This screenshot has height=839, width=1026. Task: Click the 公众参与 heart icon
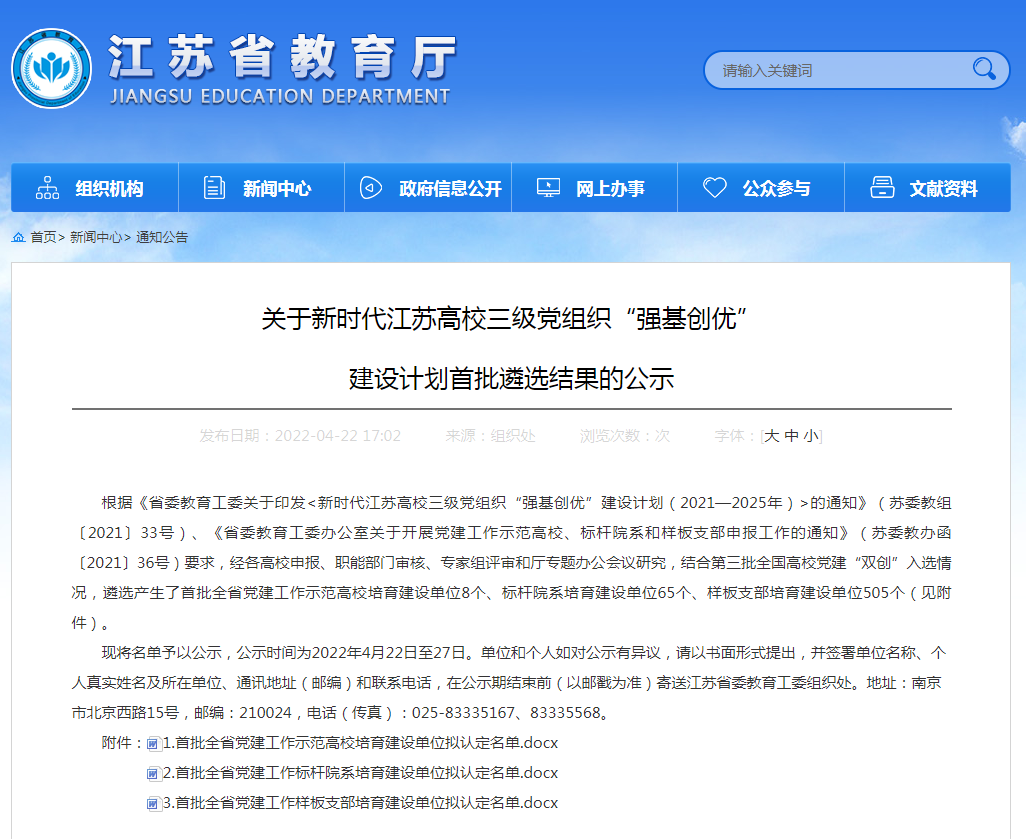pyautogui.click(x=714, y=188)
